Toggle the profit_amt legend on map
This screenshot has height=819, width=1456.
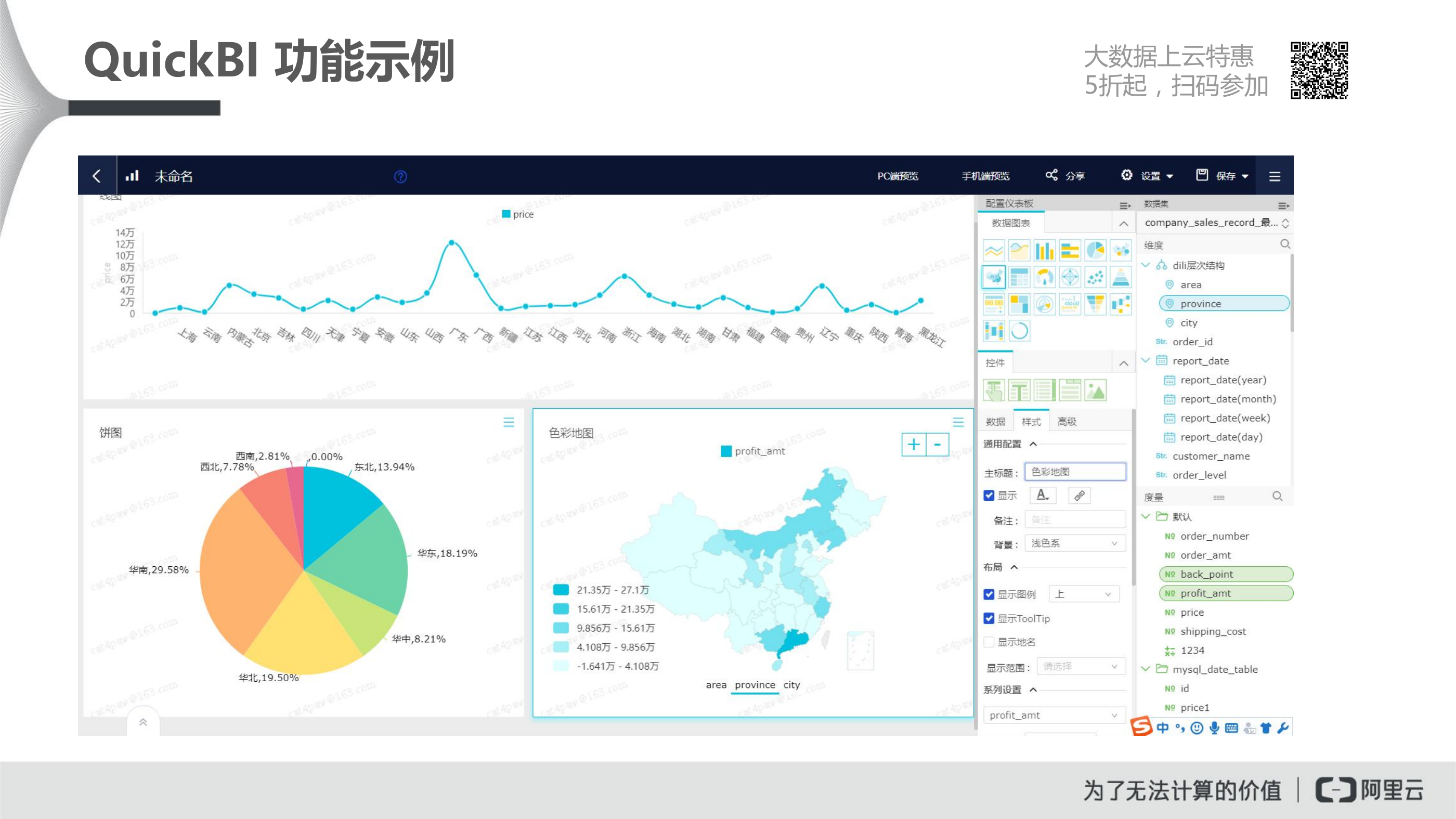click(753, 451)
